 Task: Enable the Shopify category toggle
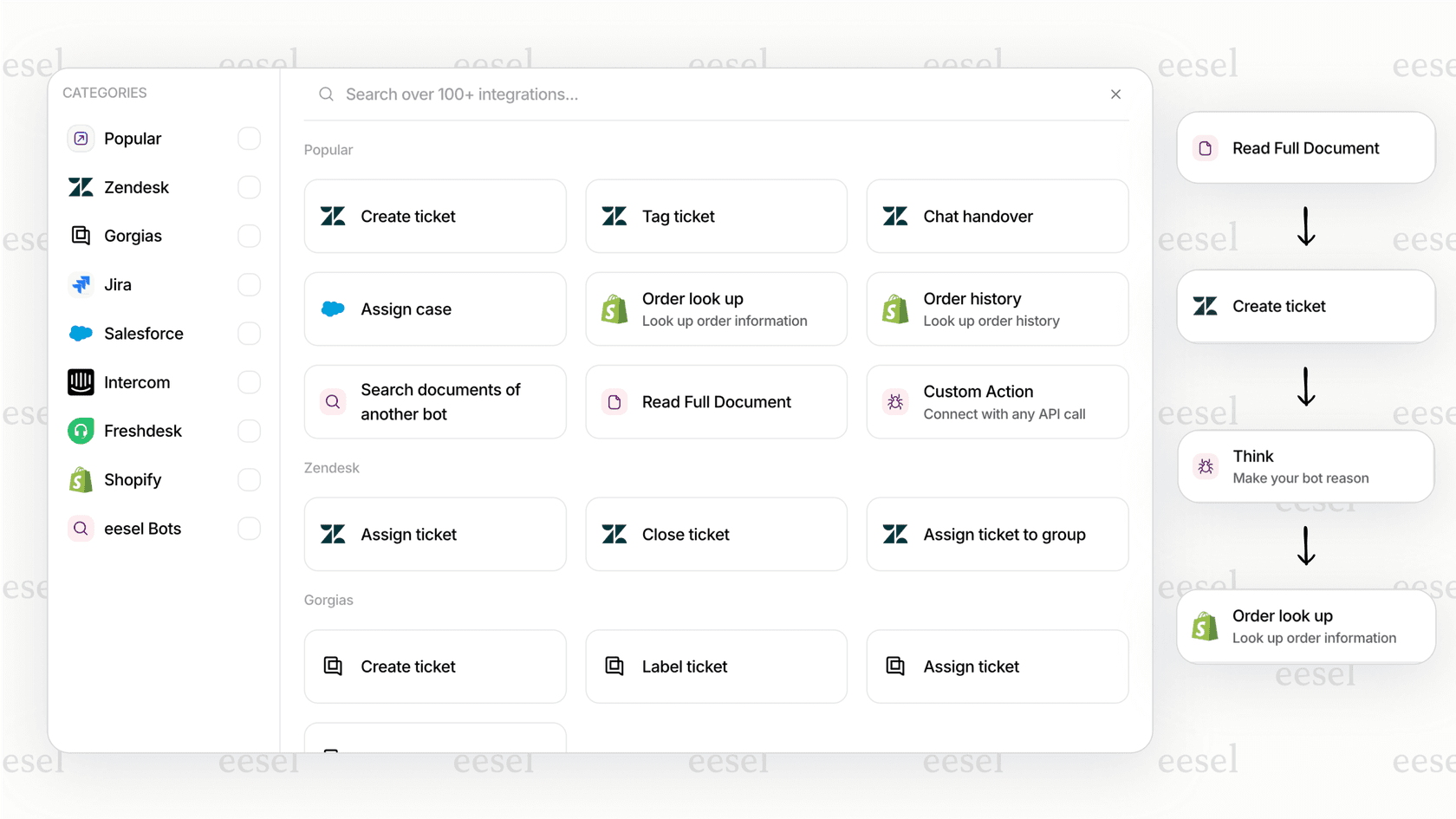click(x=249, y=479)
